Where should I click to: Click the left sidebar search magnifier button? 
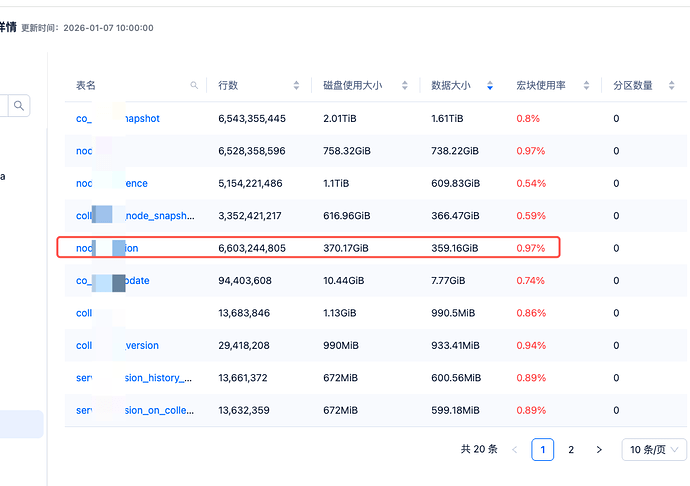[x=20, y=105]
